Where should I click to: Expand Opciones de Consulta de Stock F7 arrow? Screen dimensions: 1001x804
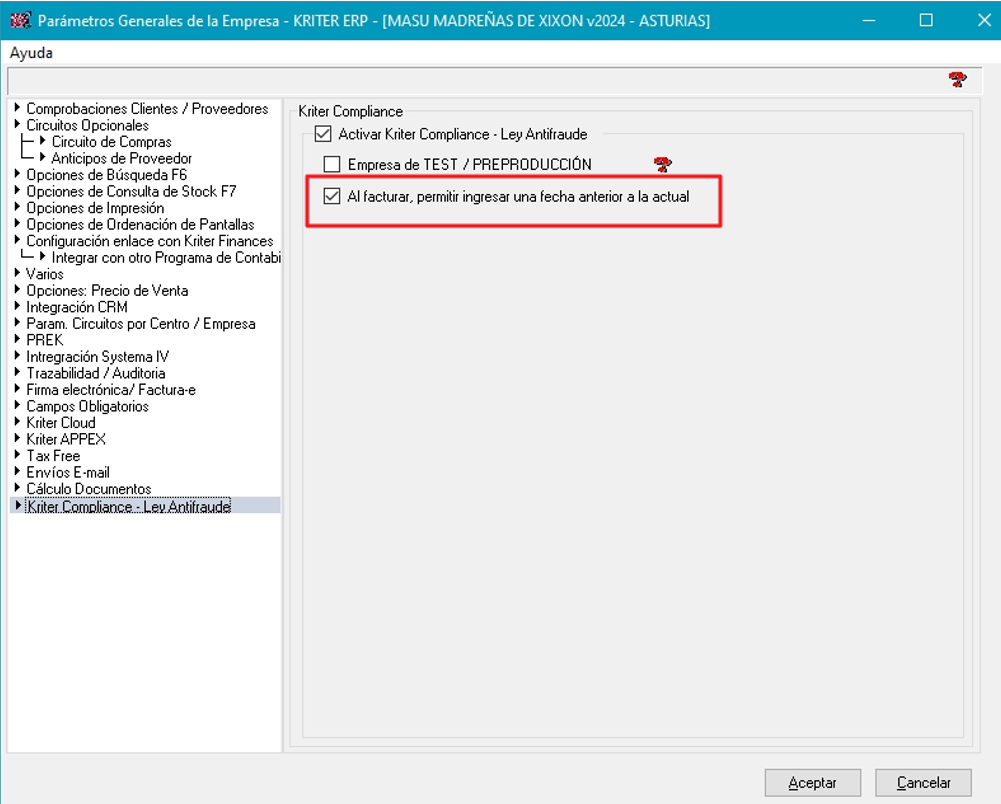(x=17, y=191)
